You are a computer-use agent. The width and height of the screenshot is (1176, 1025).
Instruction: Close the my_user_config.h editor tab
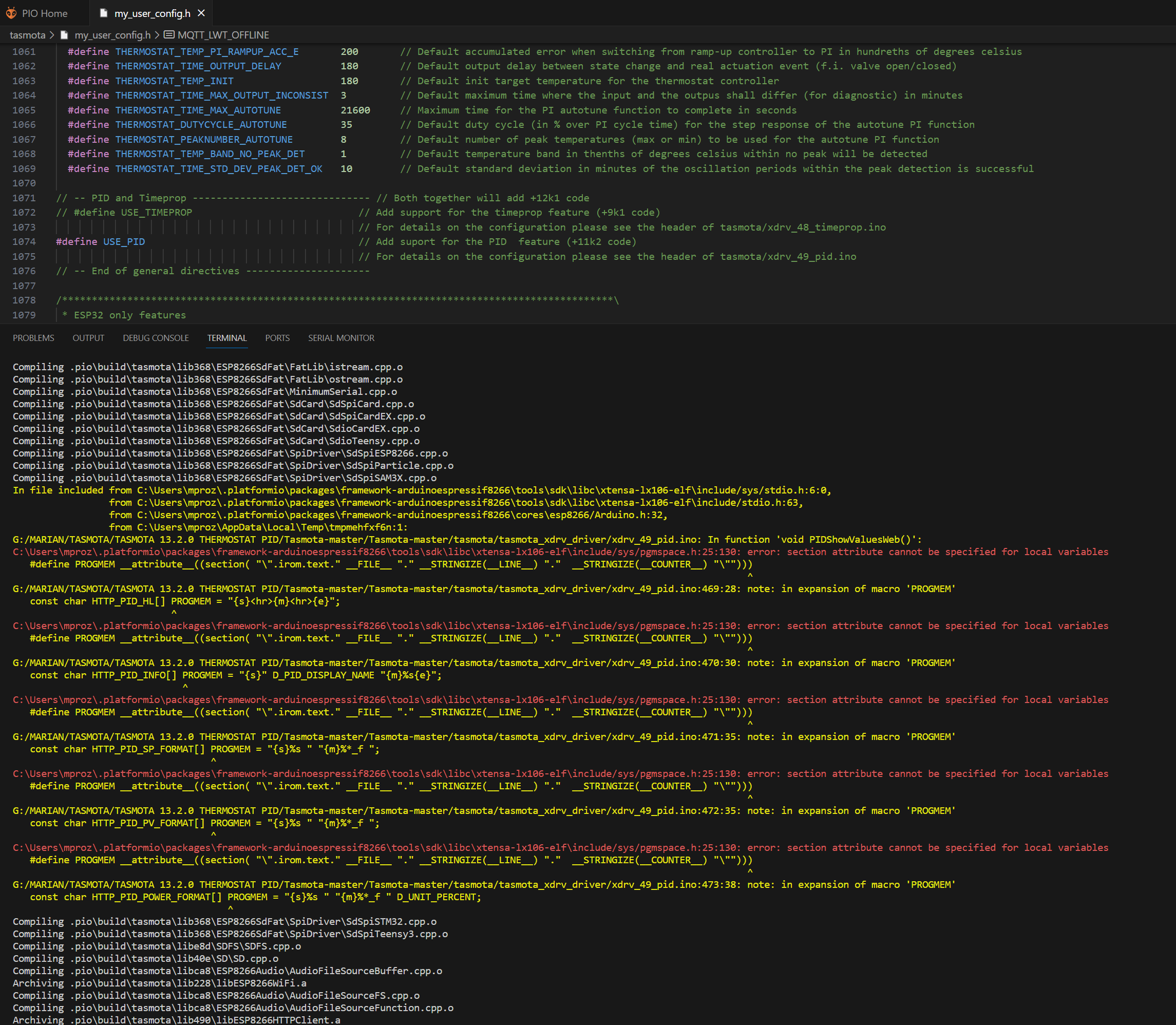pos(200,13)
